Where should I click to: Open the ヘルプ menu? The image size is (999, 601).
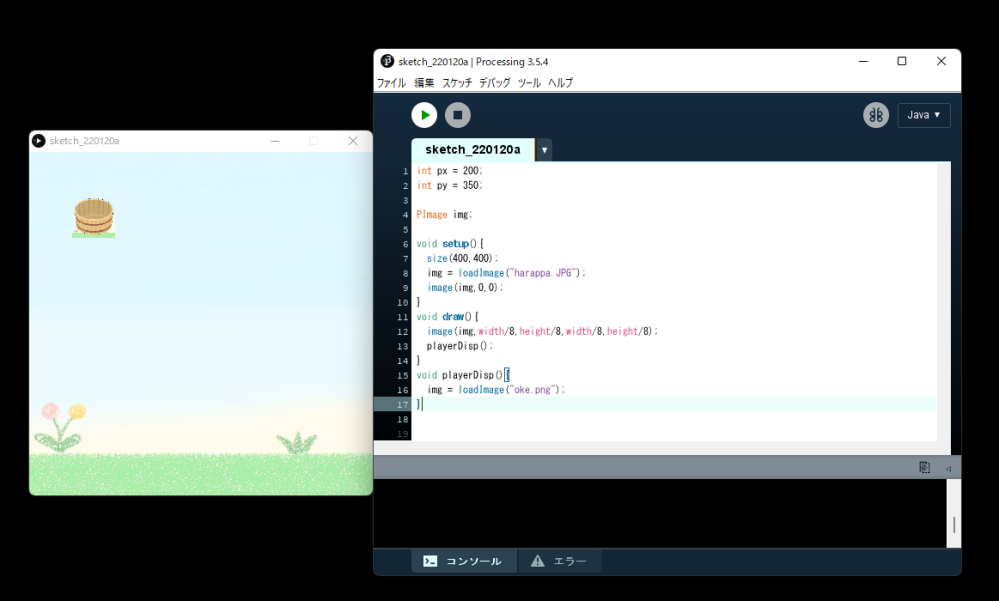click(x=561, y=83)
